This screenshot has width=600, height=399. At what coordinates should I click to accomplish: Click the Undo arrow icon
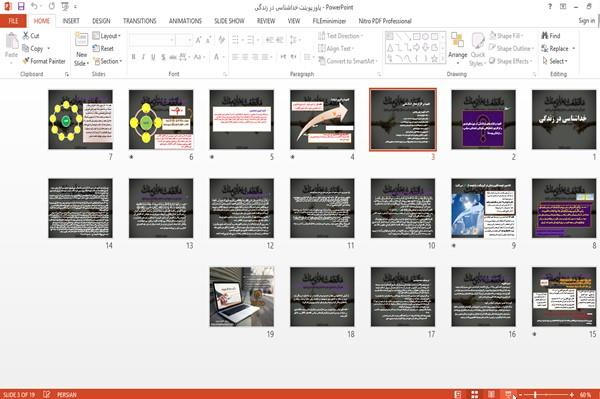click(34, 7)
